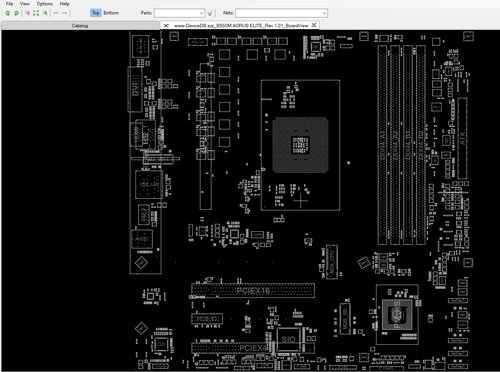Select the M2A_CPU M.2 connector

[x=332, y=262]
